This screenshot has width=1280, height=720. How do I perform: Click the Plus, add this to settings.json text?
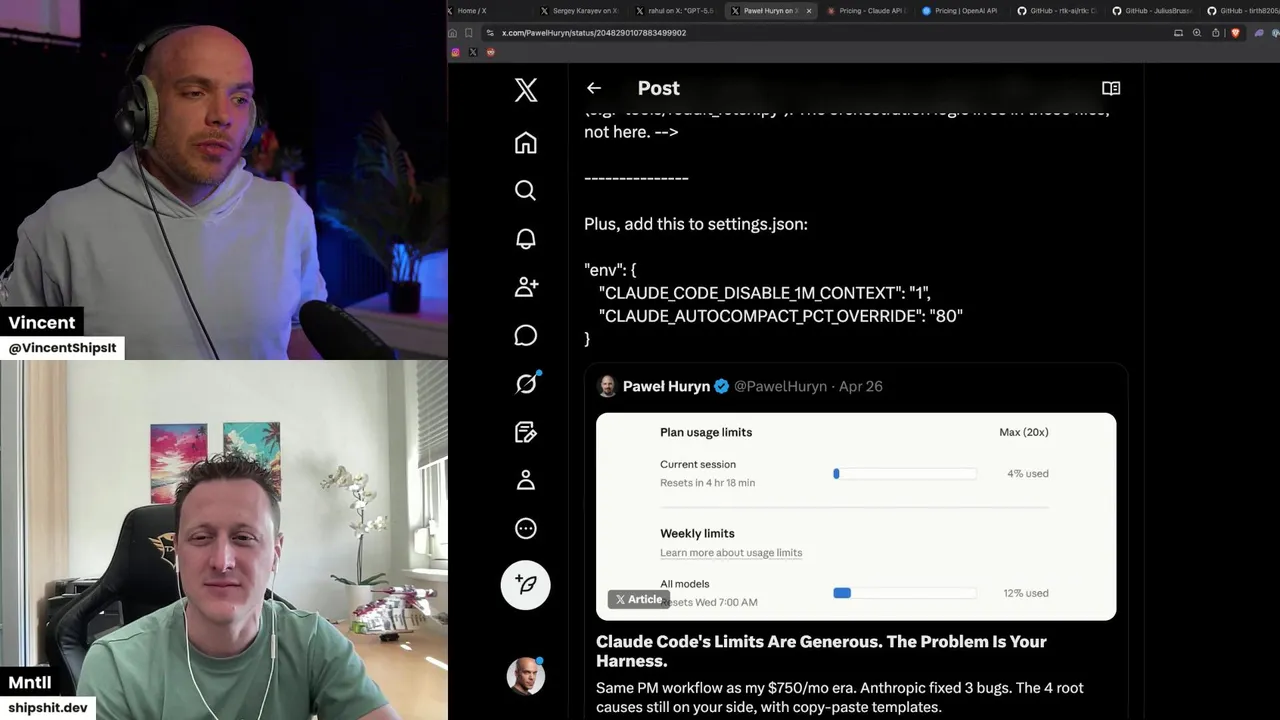pos(696,224)
